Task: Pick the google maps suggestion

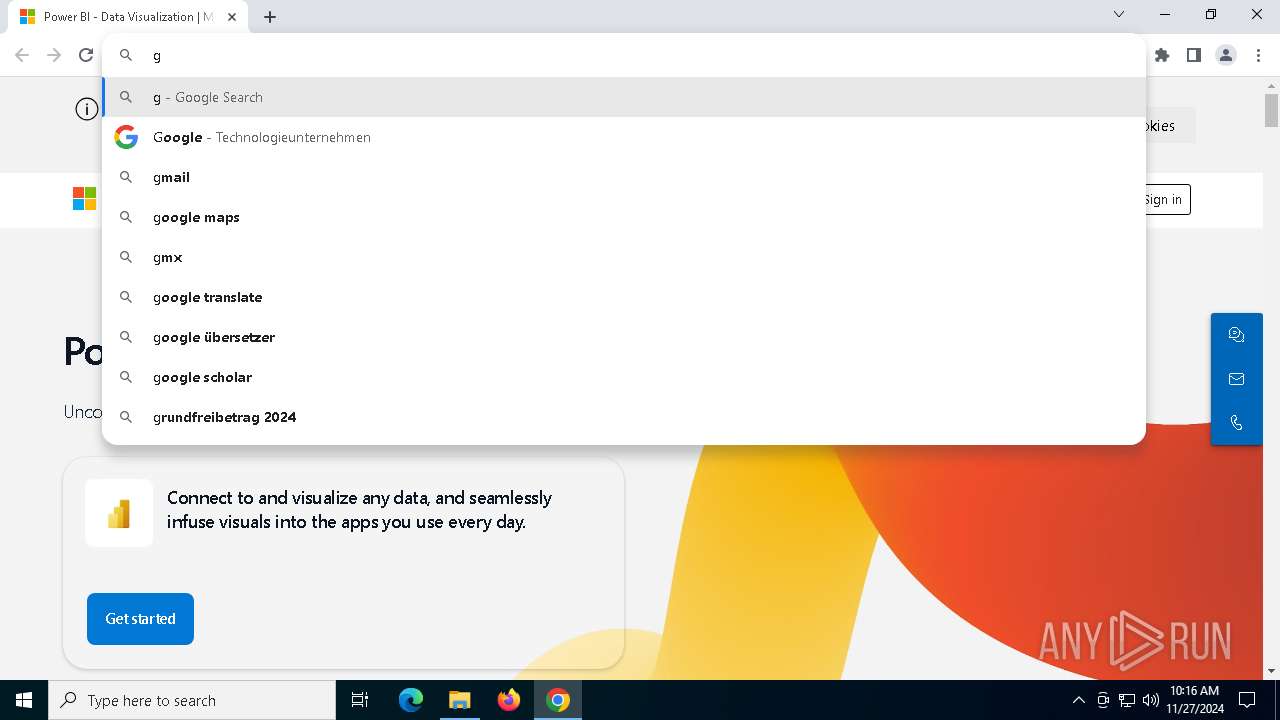Action: click(624, 217)
